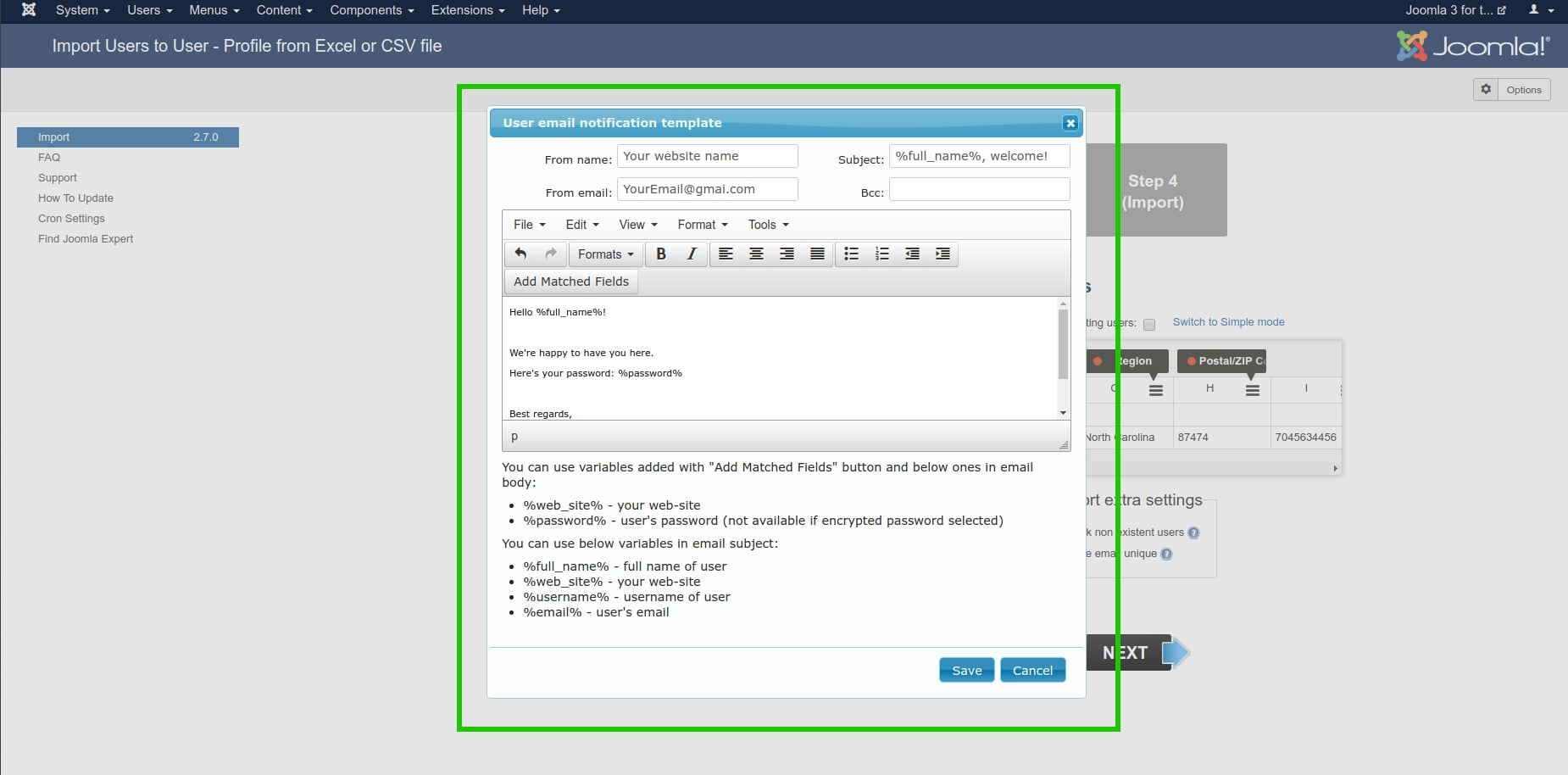The width and height of the screenshot is (1568, 775).
Task: Insert a numbered list in editor
Action: (x=881, y=254)
